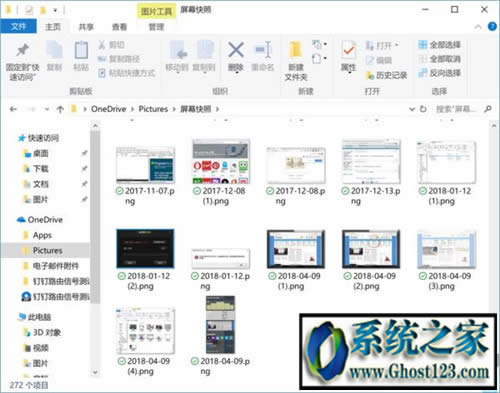Click navigation pane scroll down arrow

click(x=95, y=372)
